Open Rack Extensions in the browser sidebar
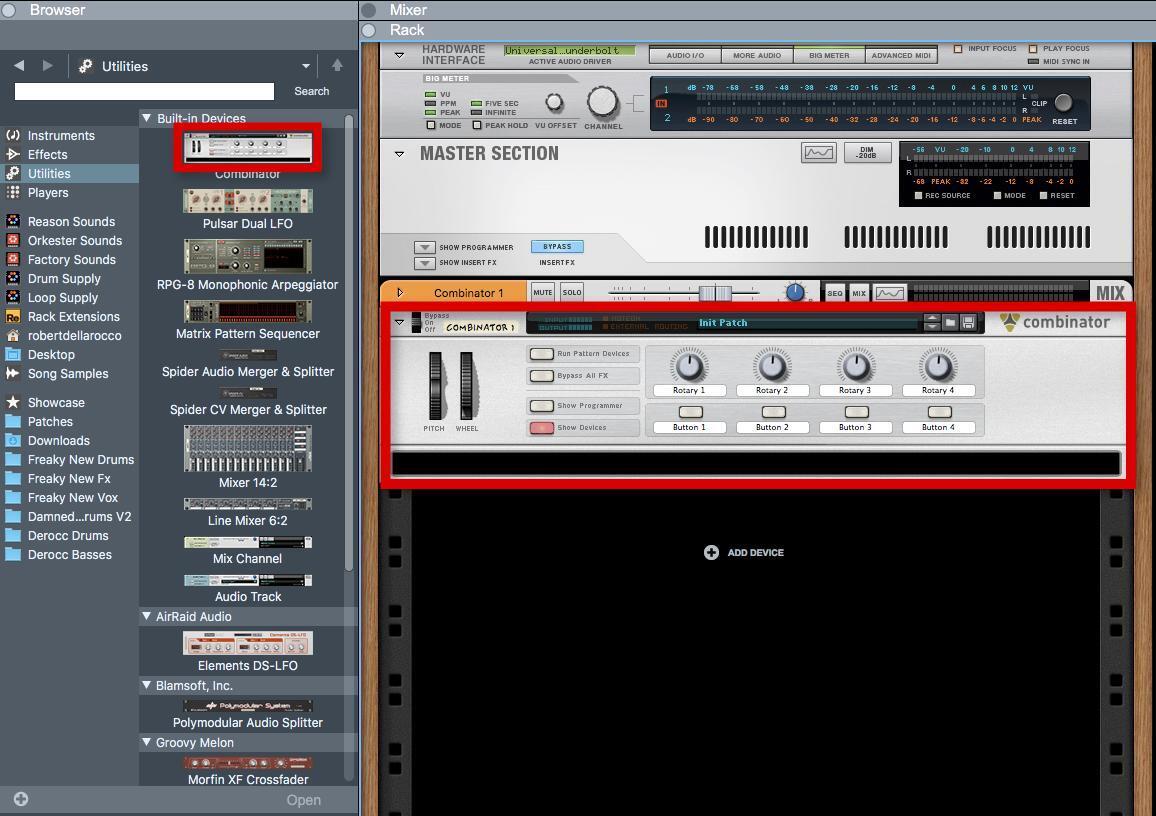 tap(73, 316)
